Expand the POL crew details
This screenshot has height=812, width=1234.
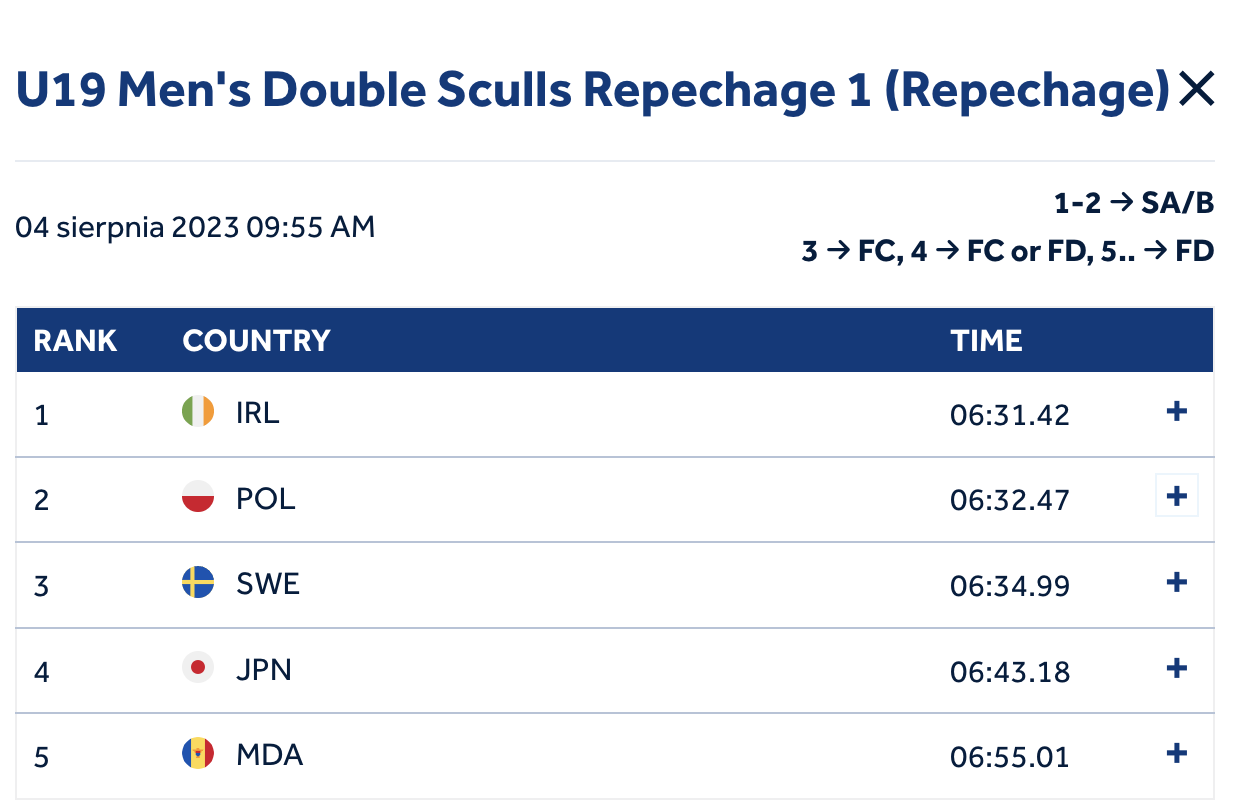pyautogui.click(x=1177, y=495)
